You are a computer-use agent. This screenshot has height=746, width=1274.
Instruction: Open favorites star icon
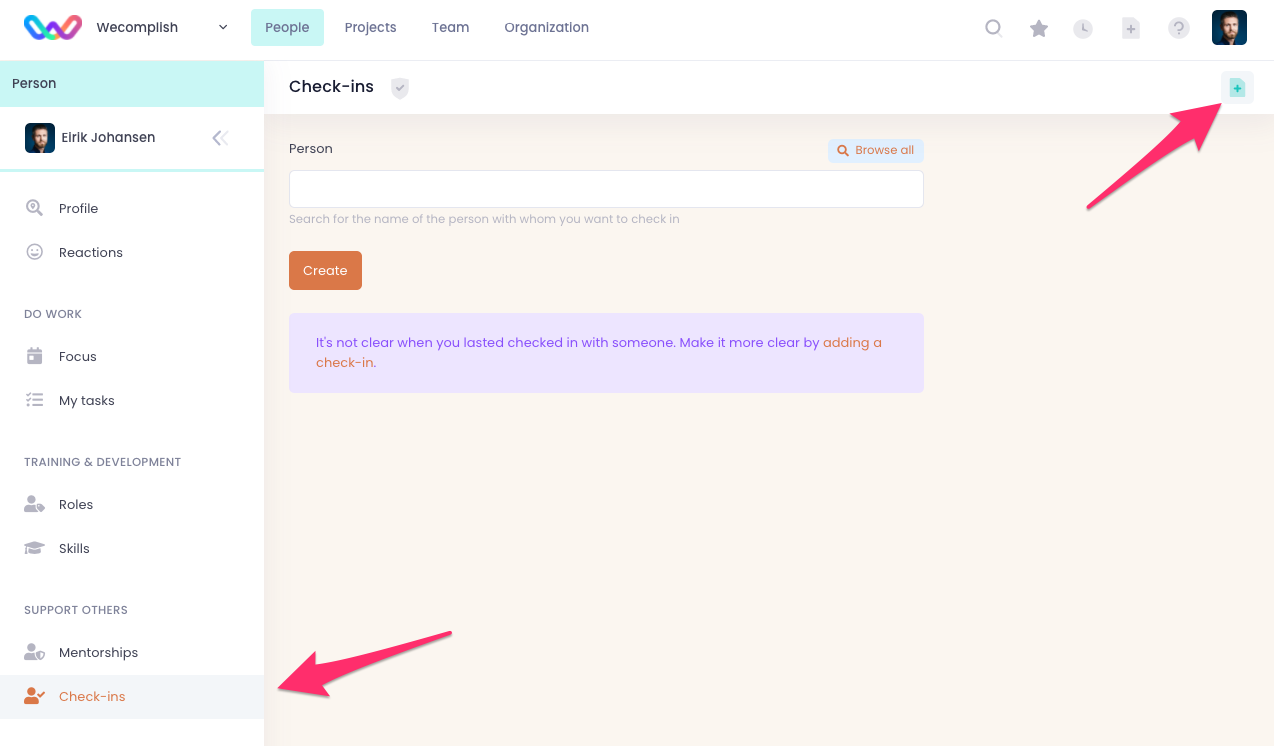click(1039, 28)
